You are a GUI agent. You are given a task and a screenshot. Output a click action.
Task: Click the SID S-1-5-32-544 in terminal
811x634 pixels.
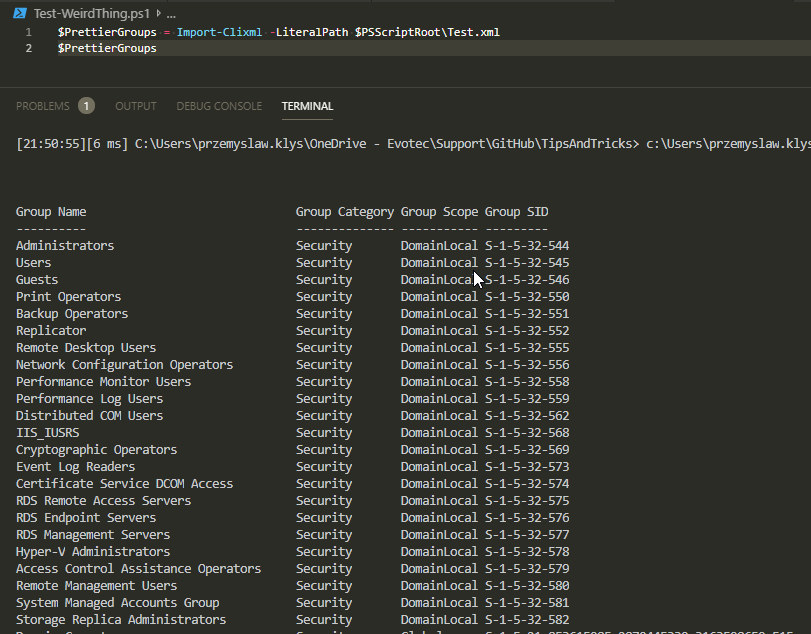pyautogui.click(x=526, y=245)
